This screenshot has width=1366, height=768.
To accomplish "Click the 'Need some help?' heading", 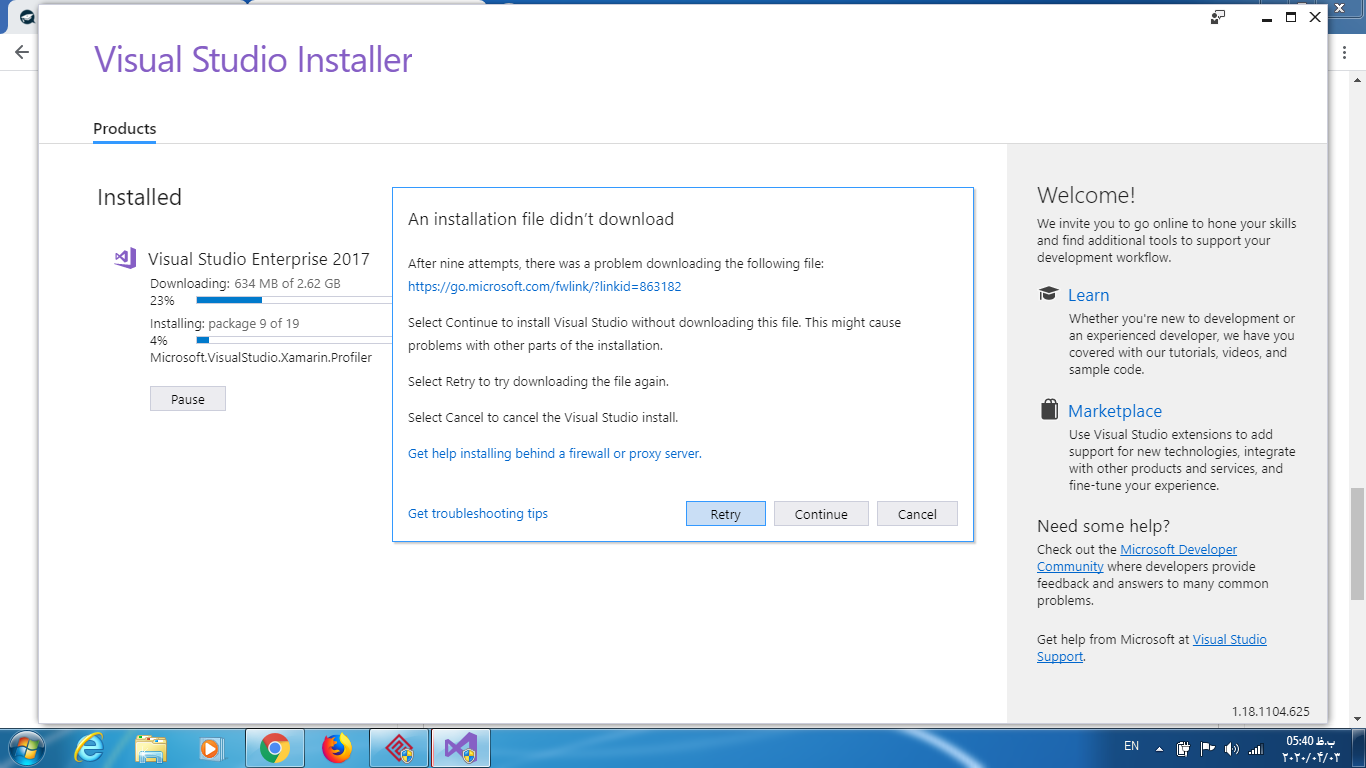I will tap(1103, 526).
